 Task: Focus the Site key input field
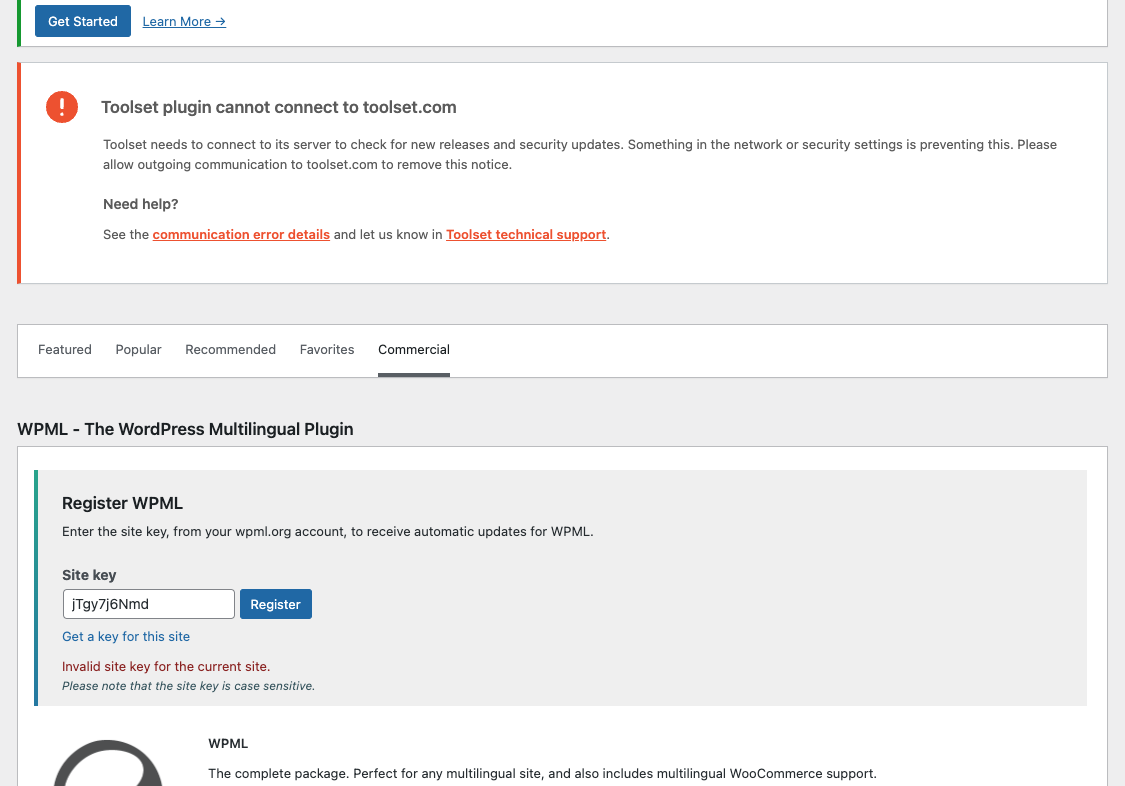[x=149, y=604]
